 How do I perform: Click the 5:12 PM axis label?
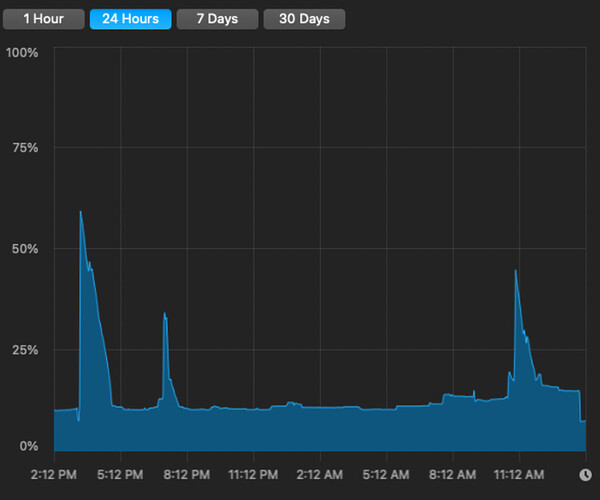click(x=120, y=475)
